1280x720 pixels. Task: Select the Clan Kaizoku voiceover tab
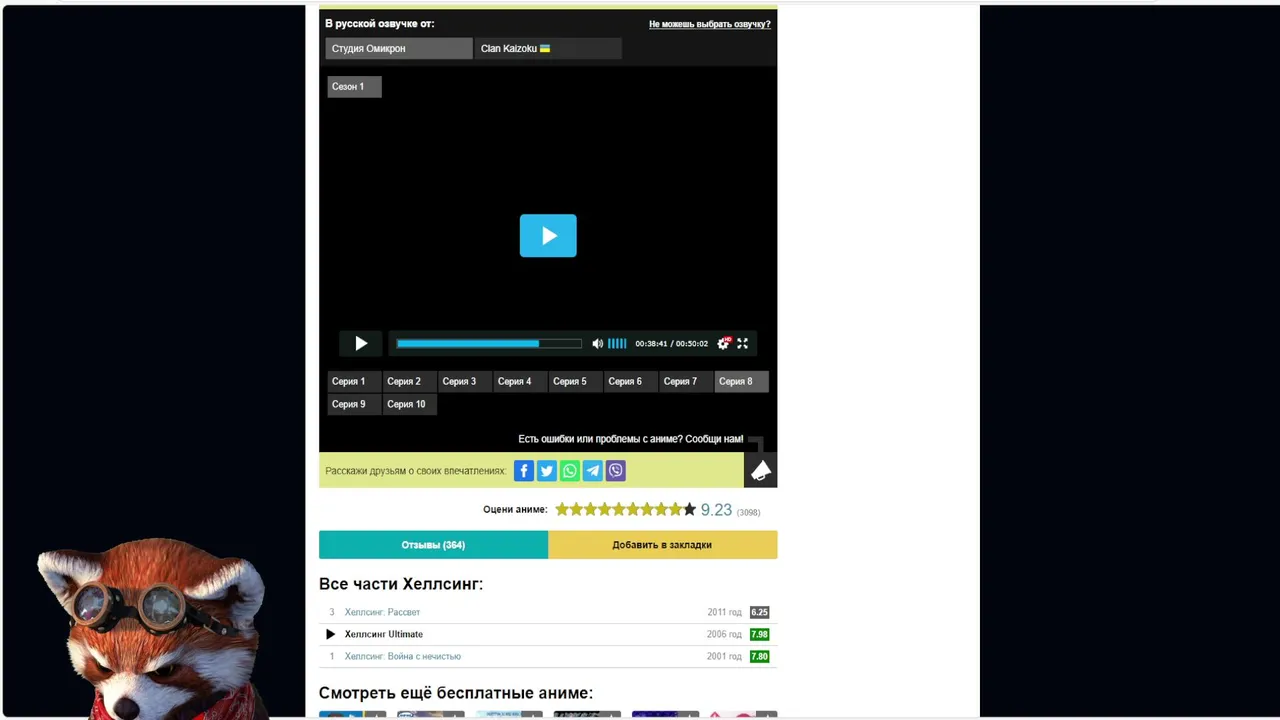tap(548, 48)
